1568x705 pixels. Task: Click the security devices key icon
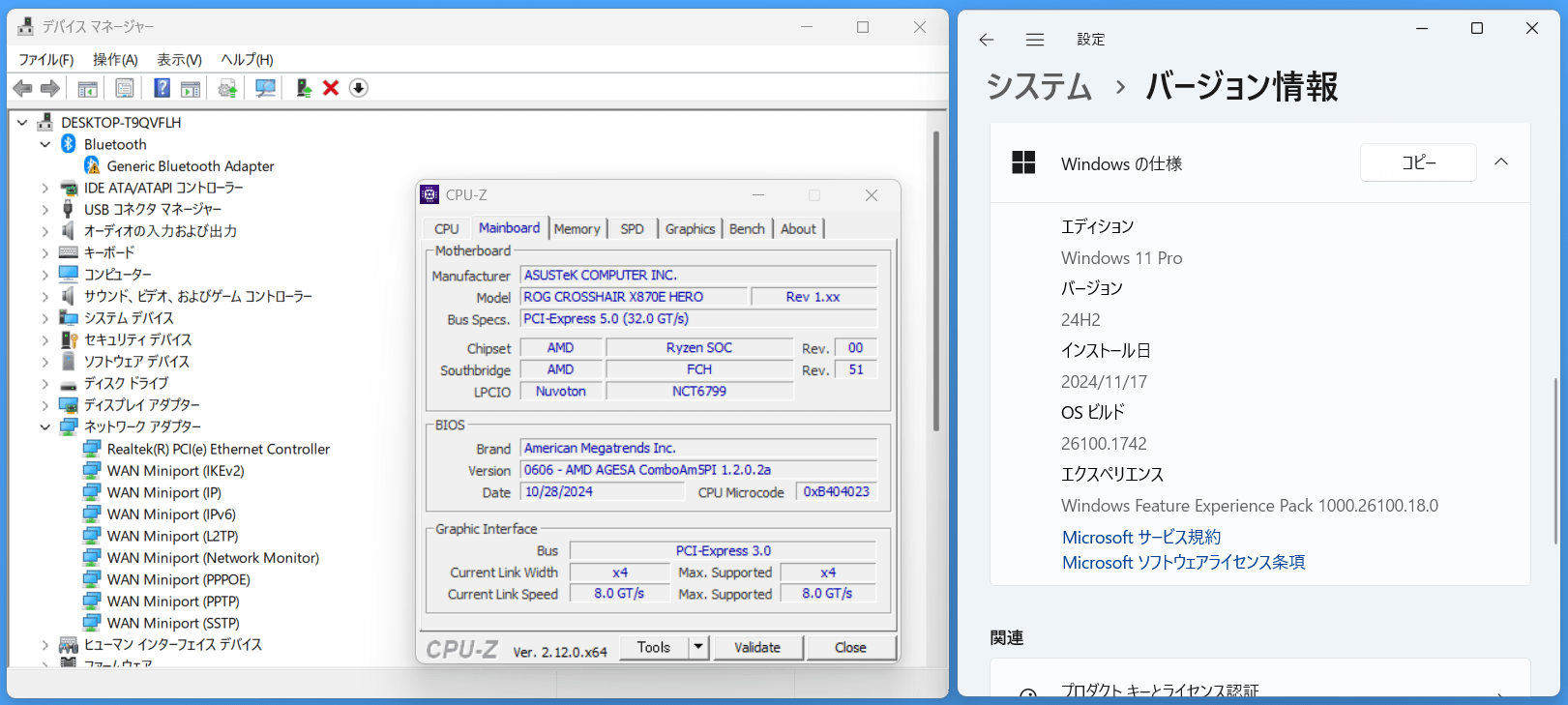point(69,339)
